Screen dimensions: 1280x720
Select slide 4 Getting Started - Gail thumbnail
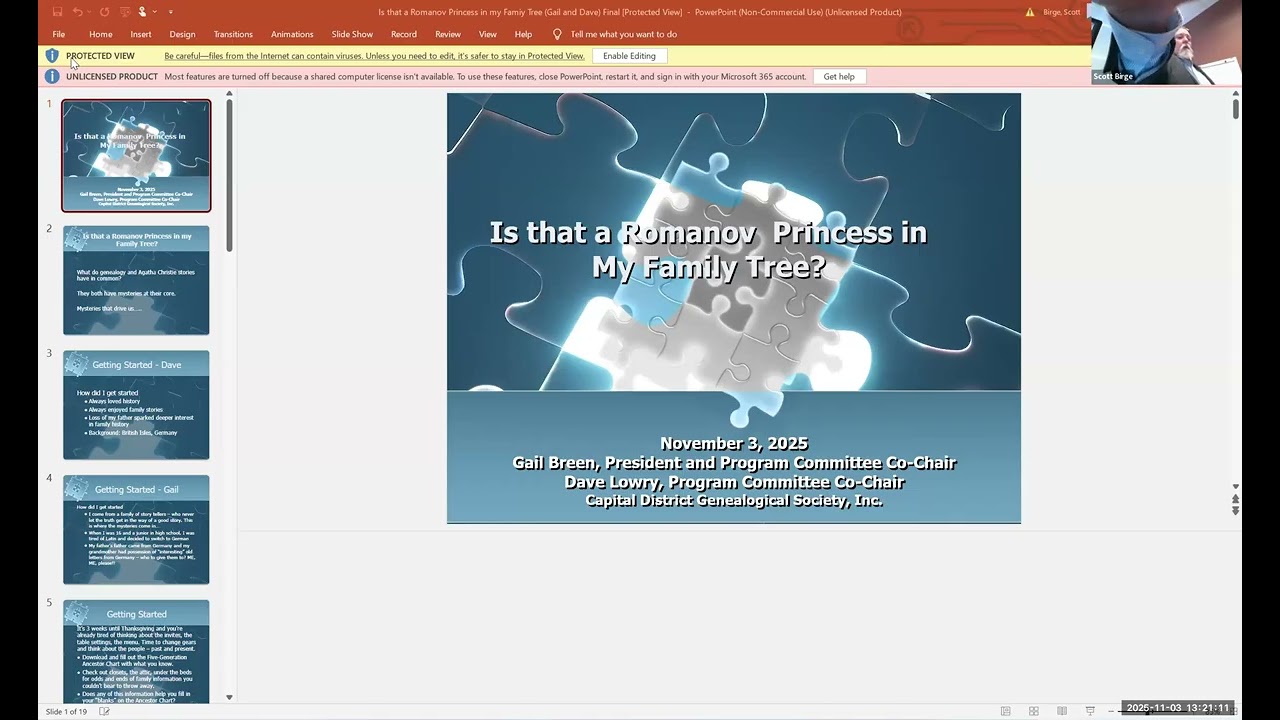[x=136, y=529]
